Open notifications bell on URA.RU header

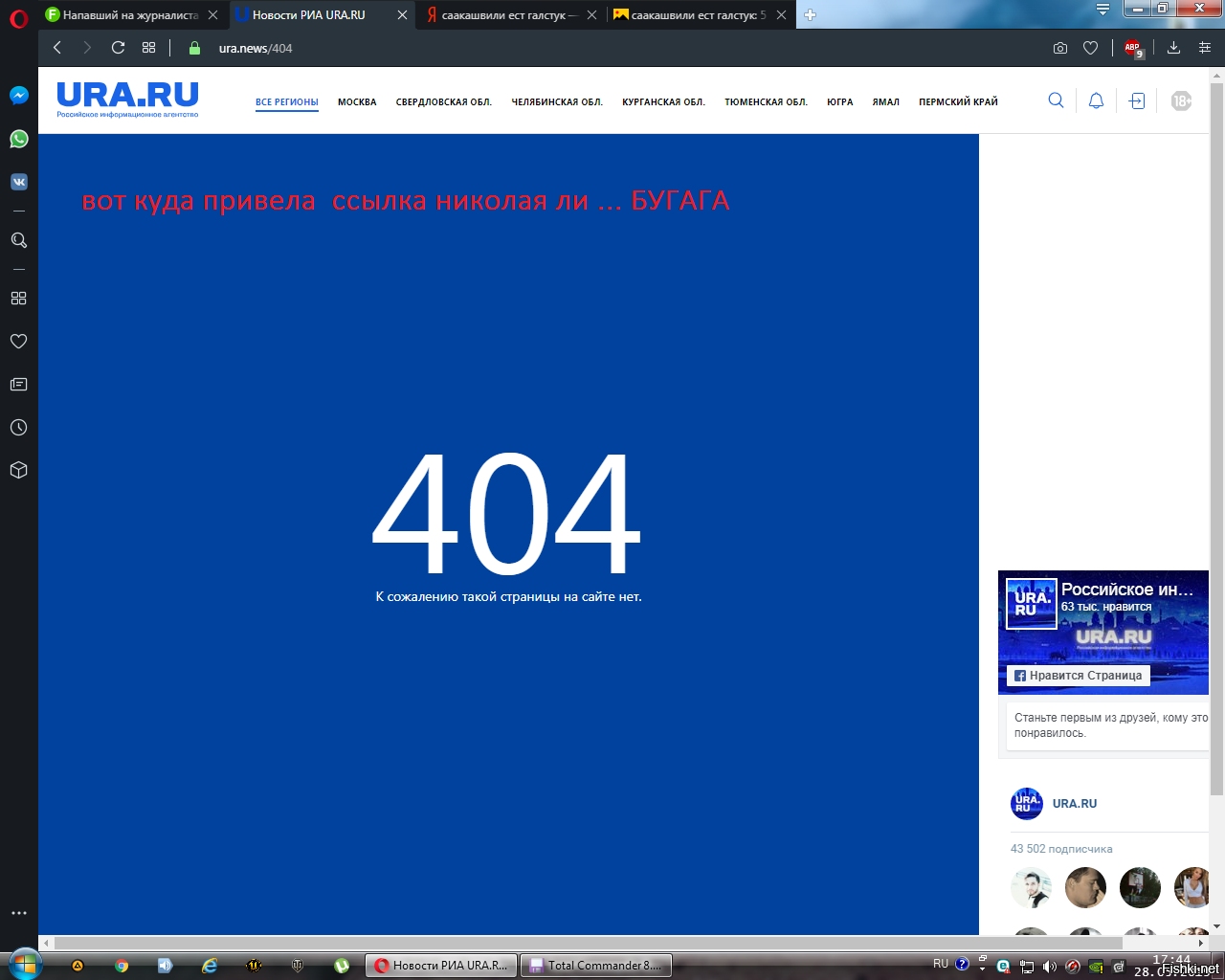coord(1096,100)
